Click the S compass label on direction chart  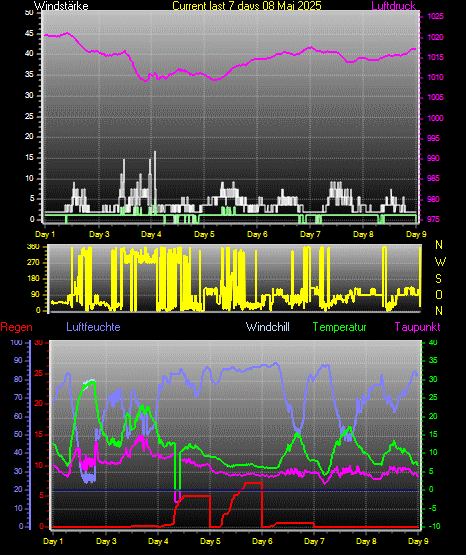coord(438,279)
